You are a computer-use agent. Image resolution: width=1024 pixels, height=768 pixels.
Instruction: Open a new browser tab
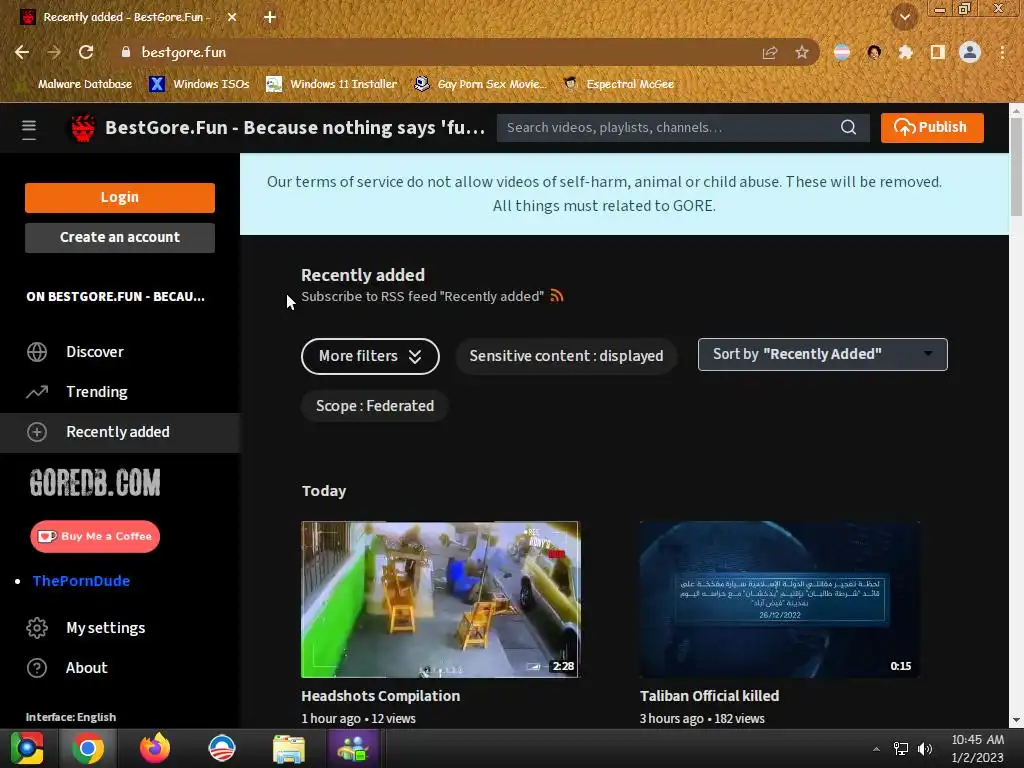(270, 17)
